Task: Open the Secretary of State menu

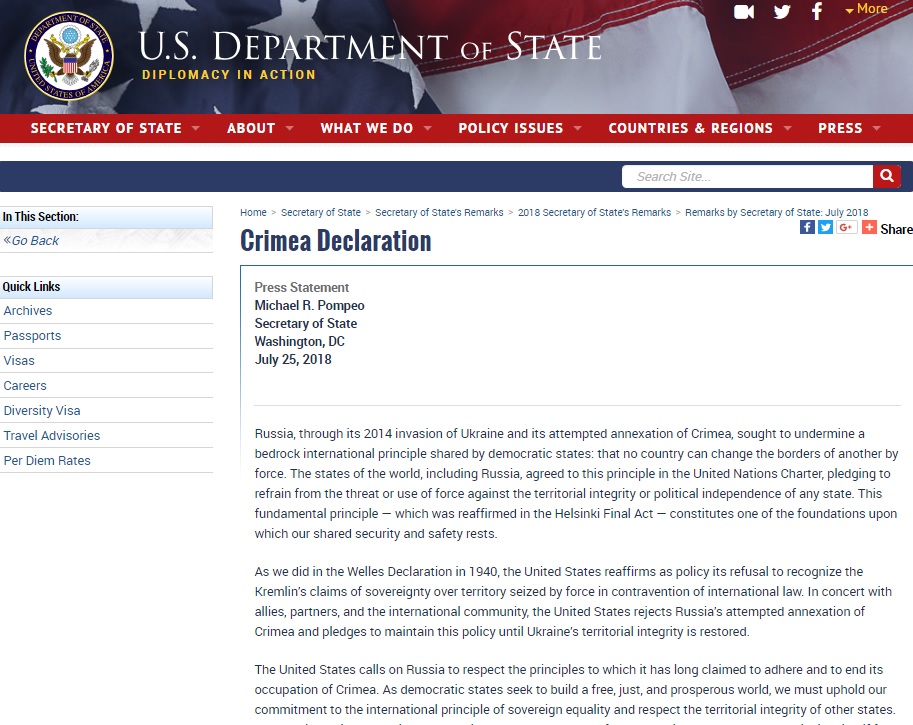Action: click(x=106, y=128)
